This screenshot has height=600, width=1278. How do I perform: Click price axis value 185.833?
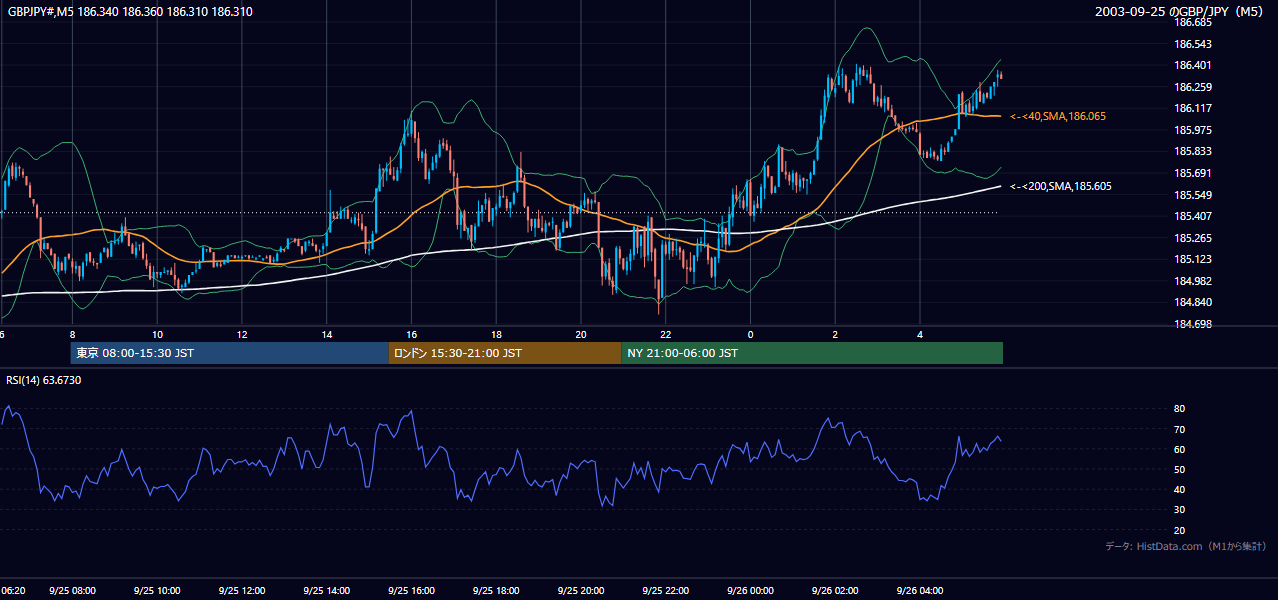pyautogui.click(x=1193, y=151)
